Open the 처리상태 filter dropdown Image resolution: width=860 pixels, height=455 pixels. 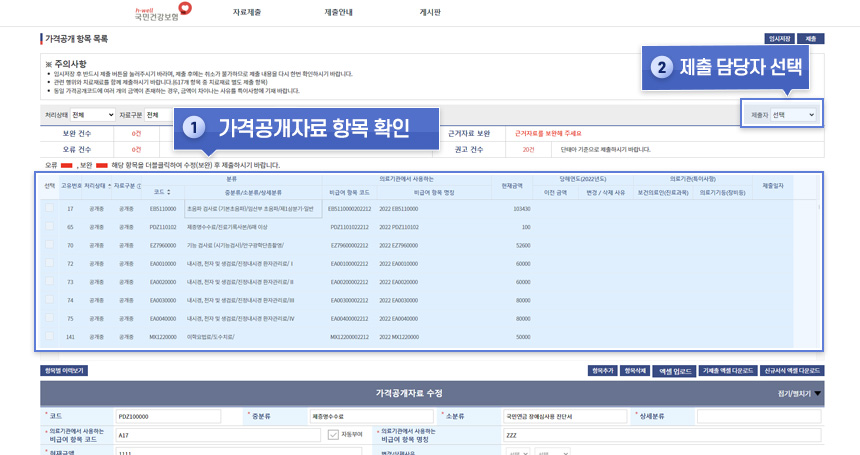pos(93,115)
